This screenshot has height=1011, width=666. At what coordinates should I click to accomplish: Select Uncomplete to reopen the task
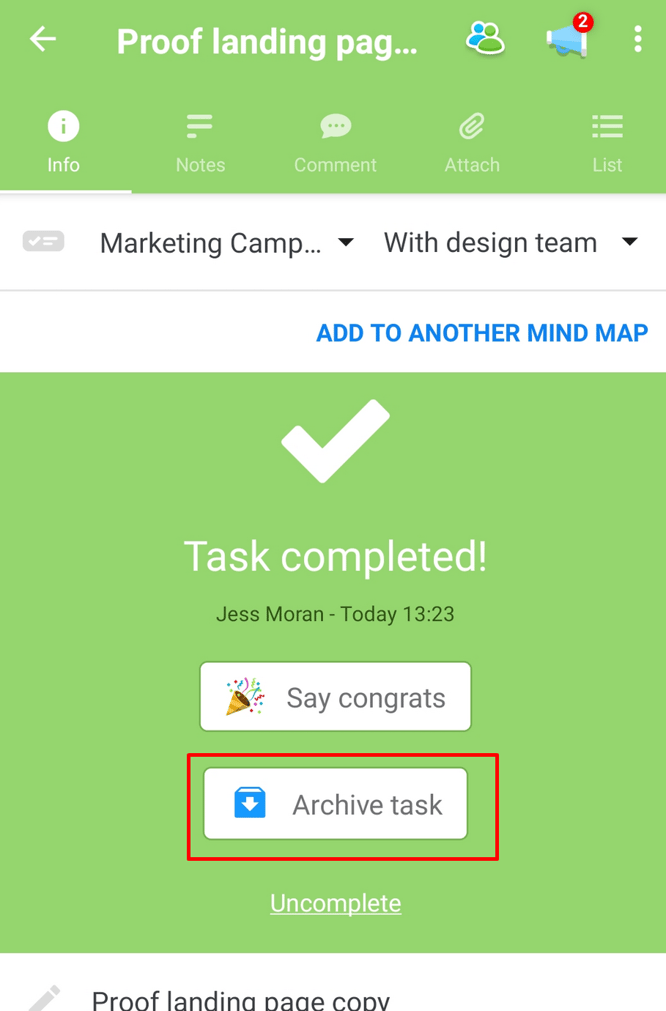click(x=335, y=902)
